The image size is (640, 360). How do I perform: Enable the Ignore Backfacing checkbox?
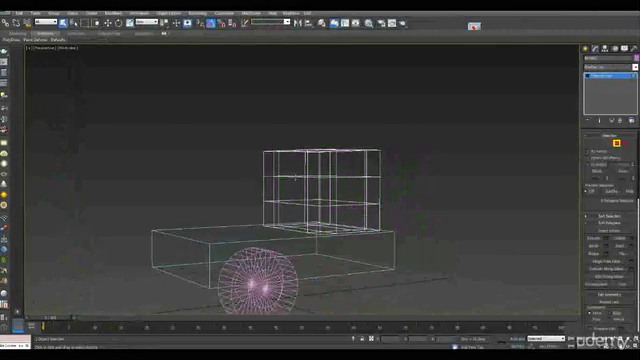coord(587,158)
